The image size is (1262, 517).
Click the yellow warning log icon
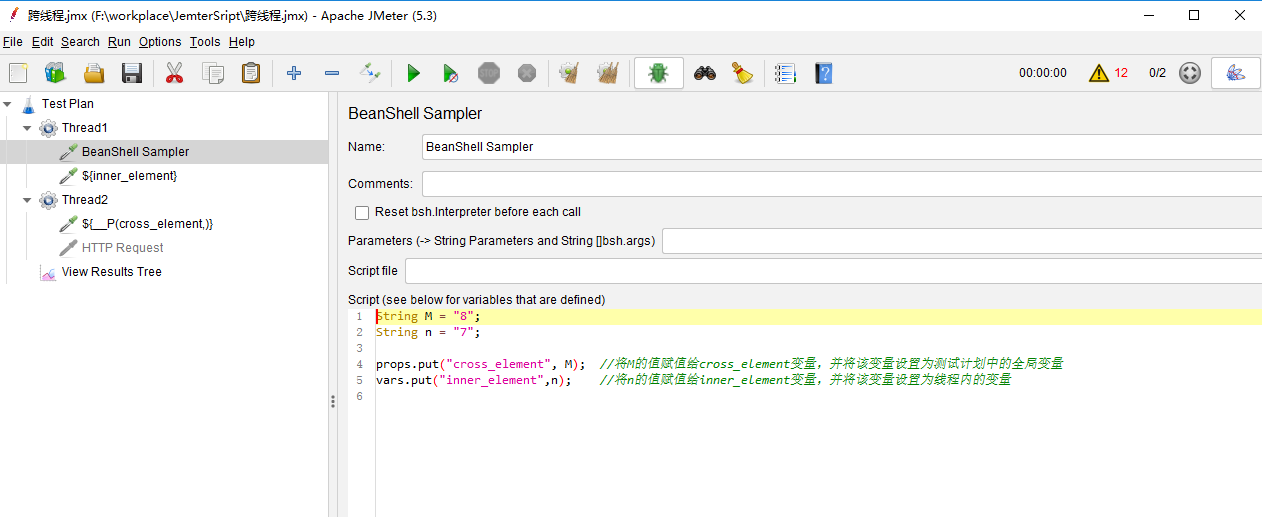1099,73
